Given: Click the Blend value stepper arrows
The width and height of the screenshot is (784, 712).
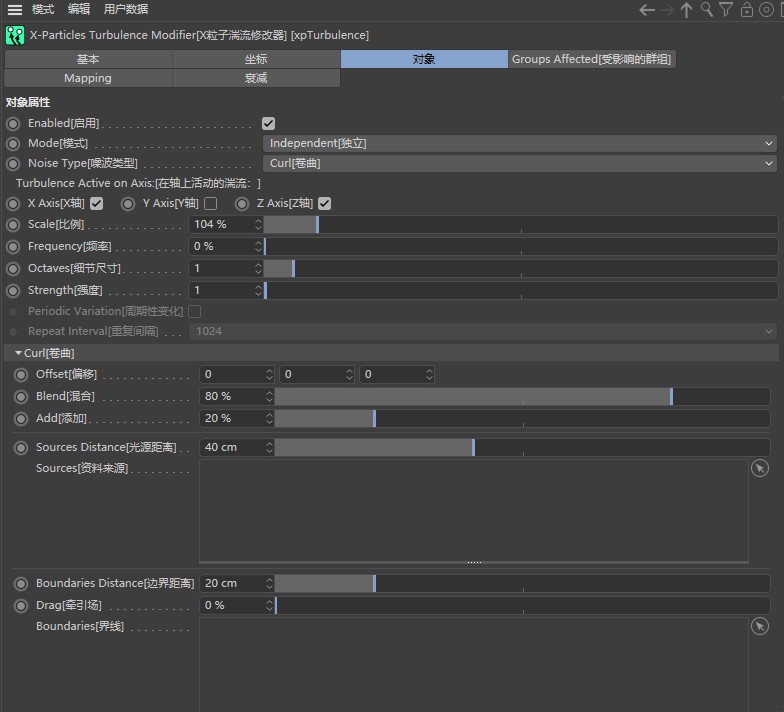Looking at the screenshot, I should coord(269,396).
